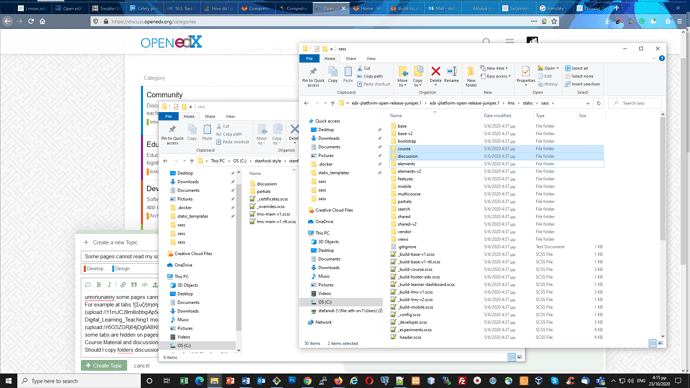Click the Rename icon in the ribbon
Image resolution: width=690 pixels, height=388 pixels.
451,74
